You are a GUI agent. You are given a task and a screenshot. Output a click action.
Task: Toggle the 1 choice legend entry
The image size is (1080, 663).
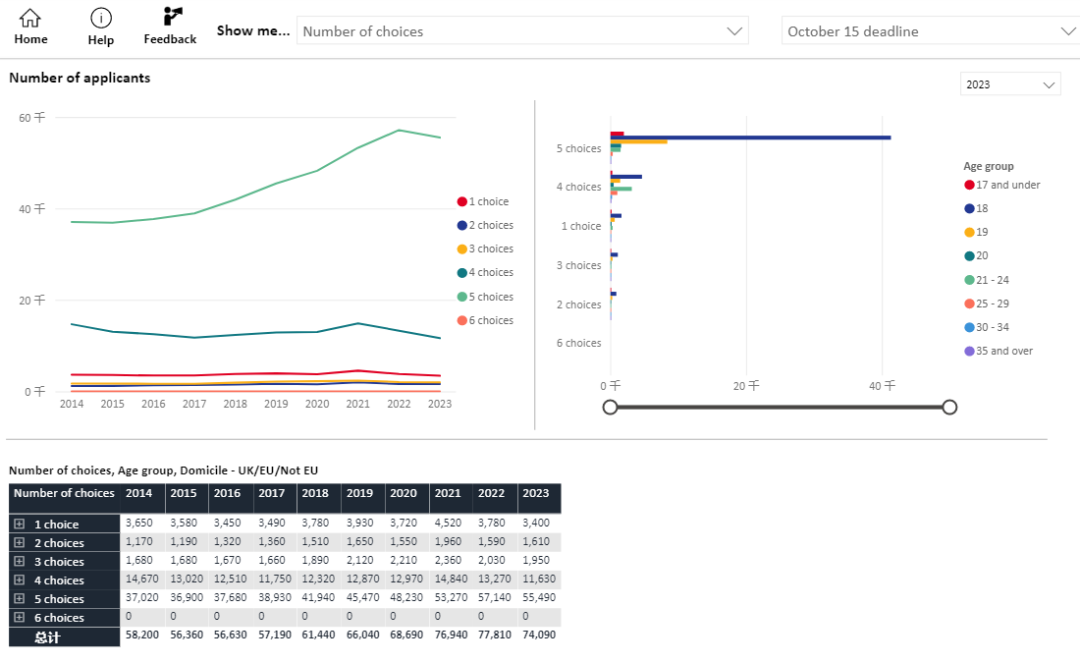(484, 202)
